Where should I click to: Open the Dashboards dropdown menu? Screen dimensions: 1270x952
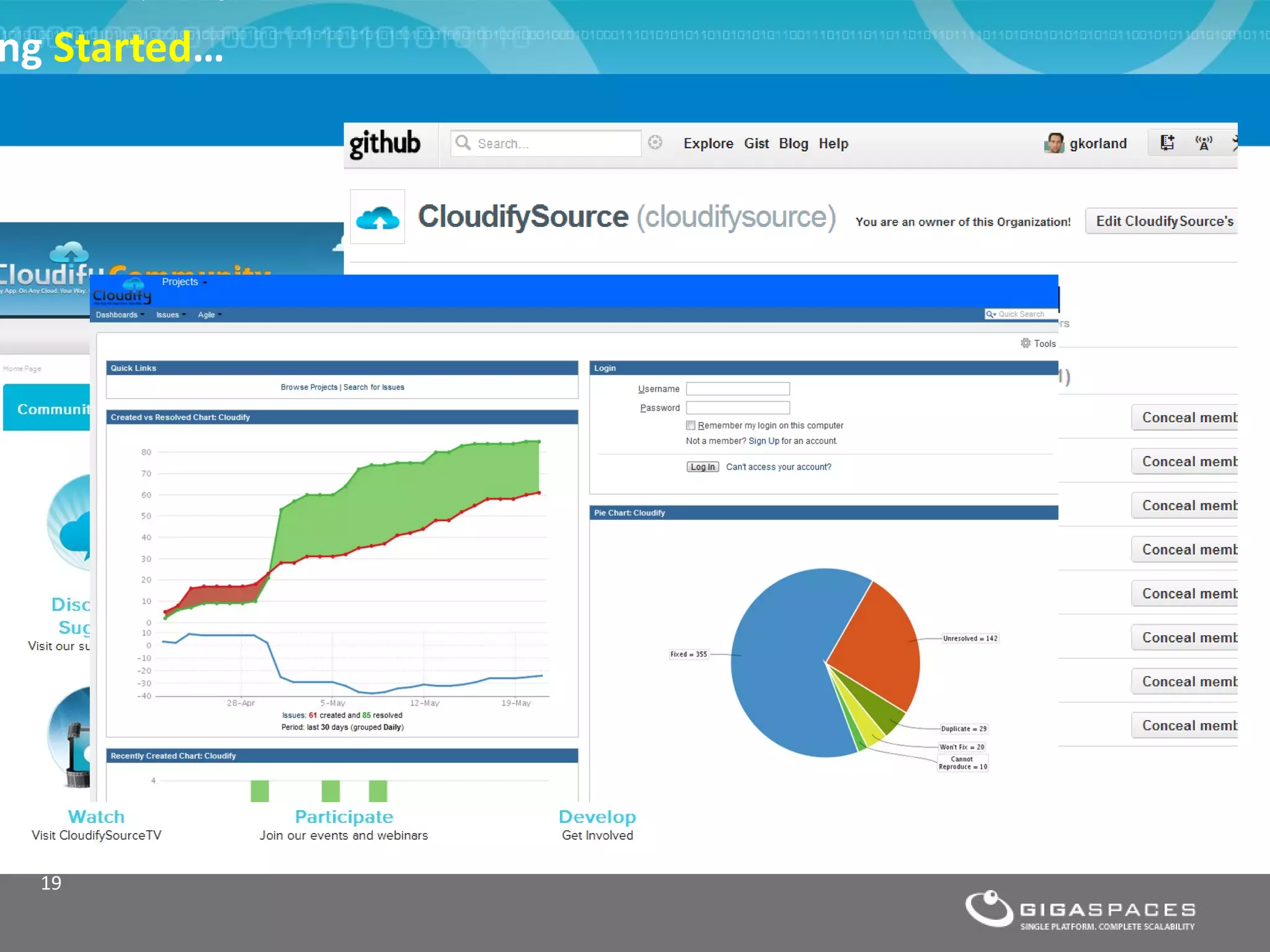[120, 315]
